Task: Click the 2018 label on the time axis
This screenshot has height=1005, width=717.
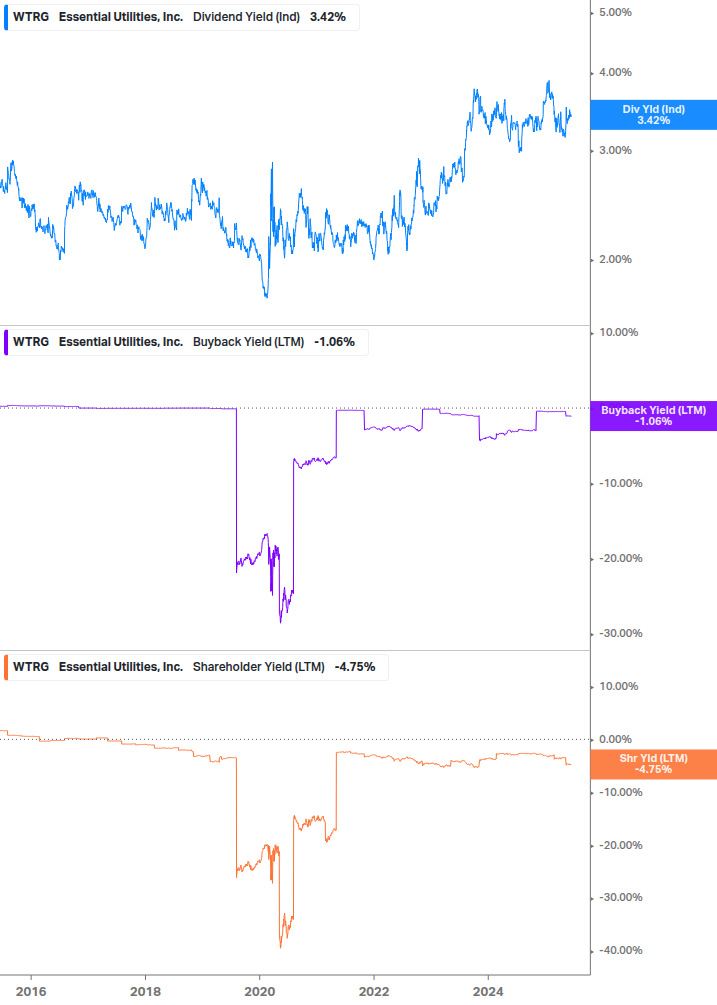Action: (x=145, y=992)
